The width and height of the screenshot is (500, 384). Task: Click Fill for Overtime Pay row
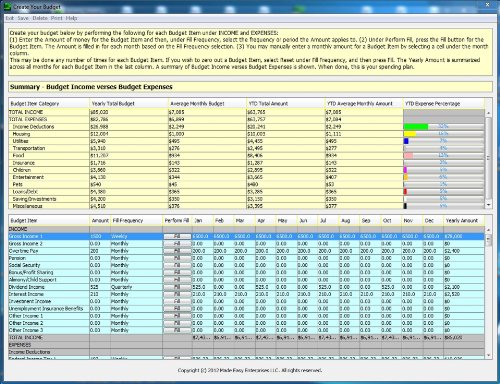[177, 251]
